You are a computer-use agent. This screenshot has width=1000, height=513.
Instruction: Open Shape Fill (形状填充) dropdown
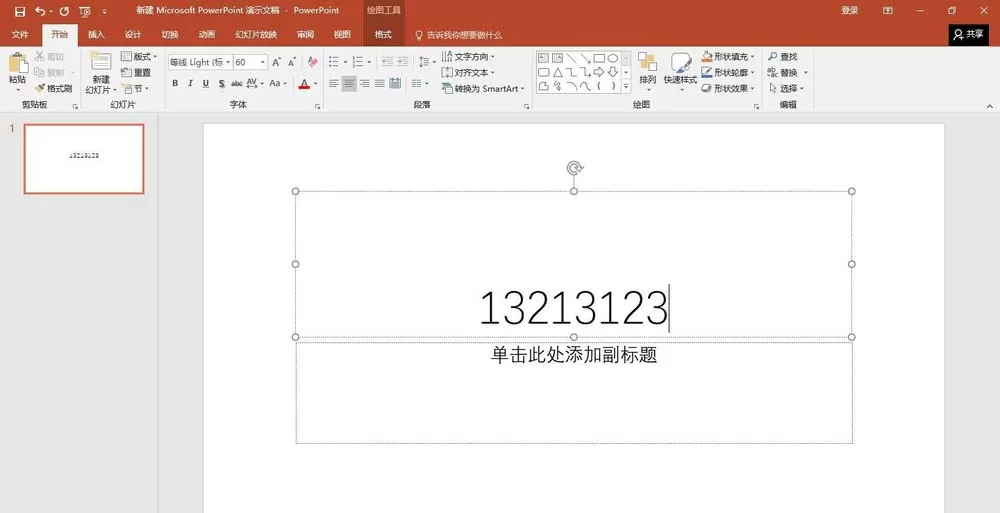(728, 57)
